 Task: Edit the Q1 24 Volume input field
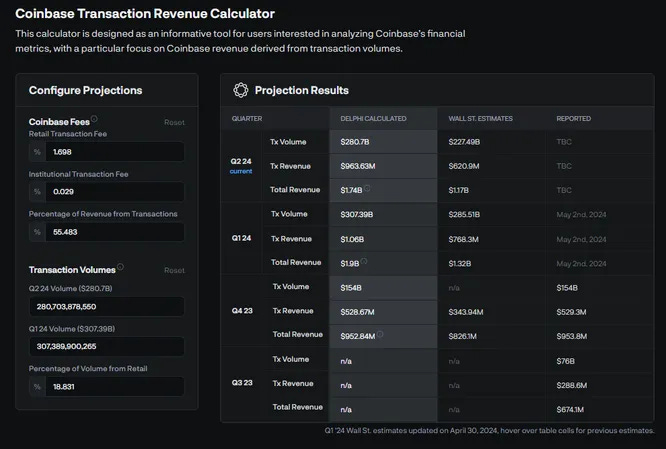pos(107,346)
